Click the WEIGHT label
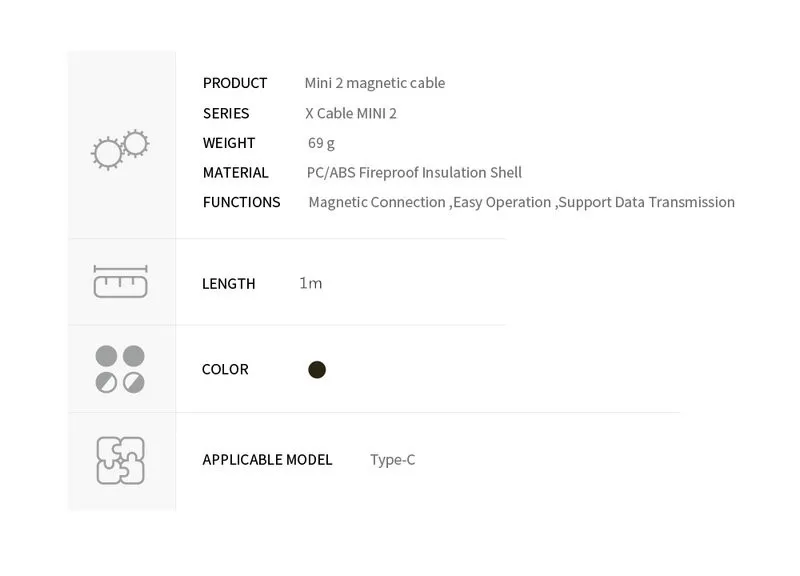Image resolution: width=800 pixels, height=576 pixels. pyautogui.click(x=229, y=143)
